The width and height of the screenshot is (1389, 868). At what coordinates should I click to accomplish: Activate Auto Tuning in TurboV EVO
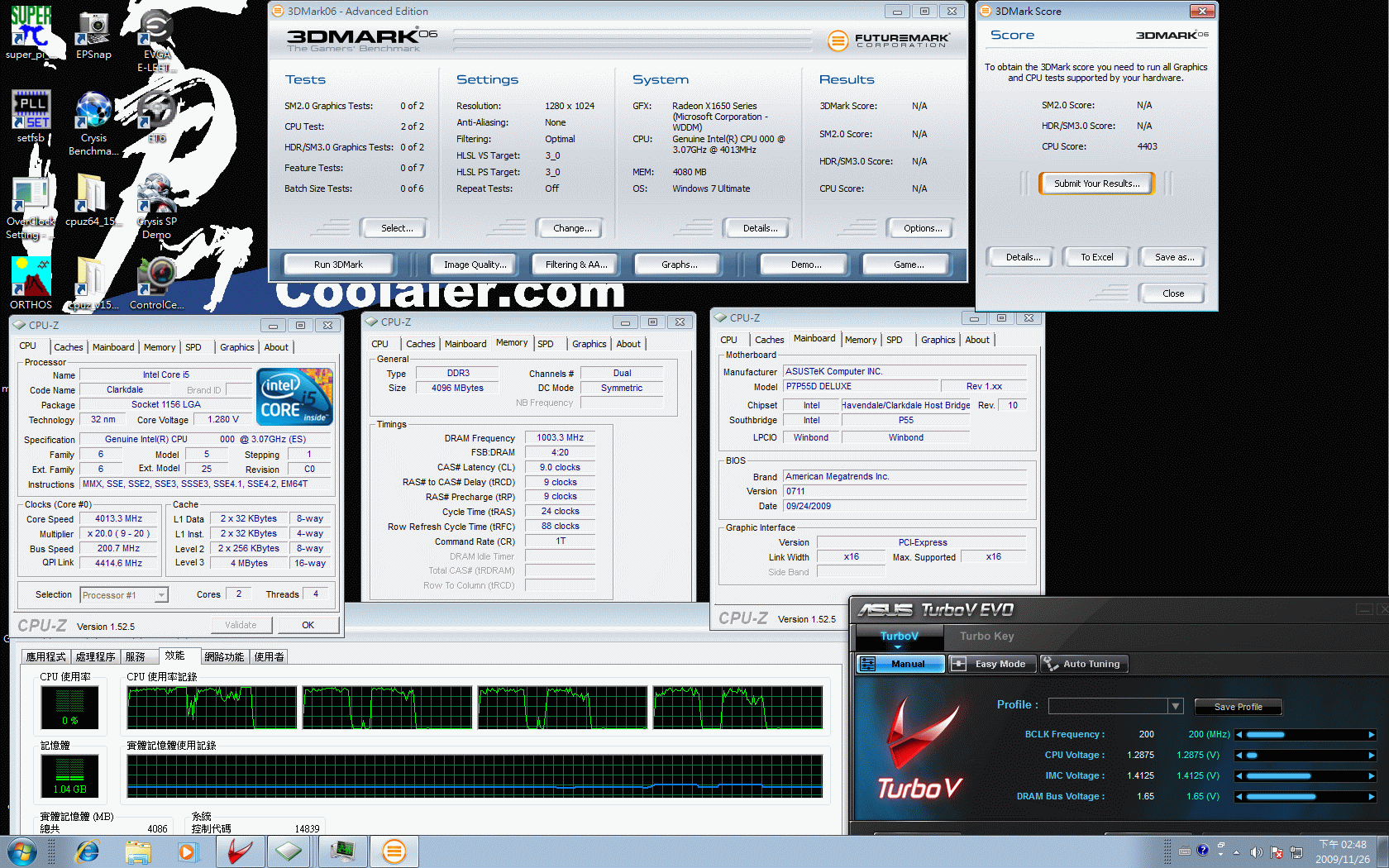pos(1084,664)
